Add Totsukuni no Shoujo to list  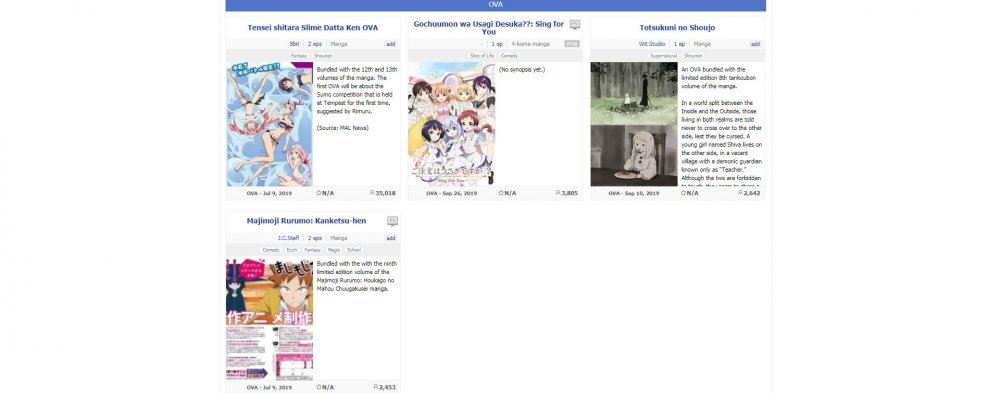(755, 44)
